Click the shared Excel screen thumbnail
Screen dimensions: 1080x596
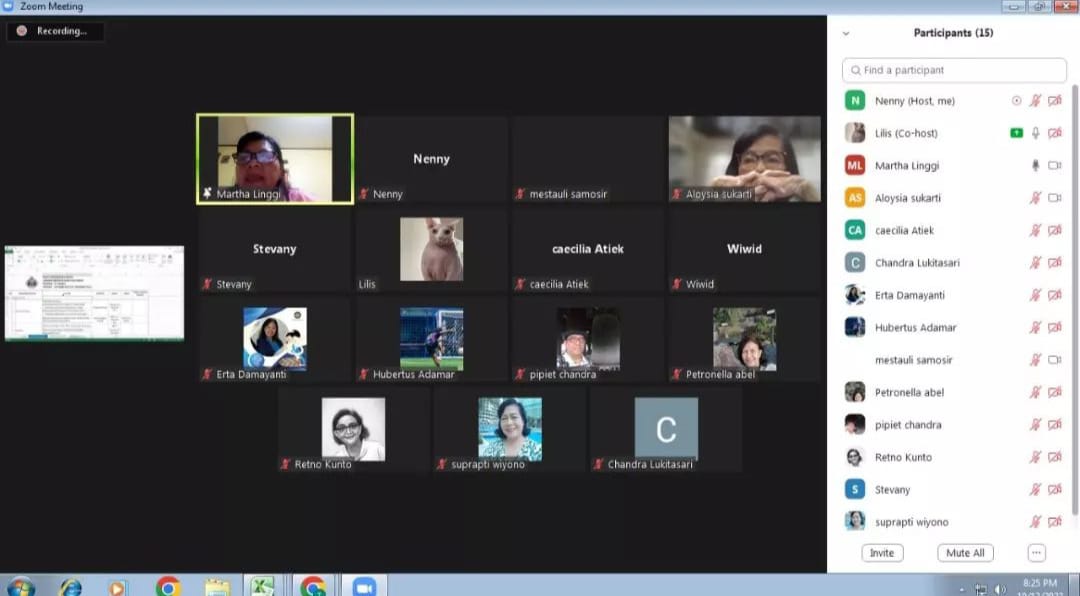(x=94, y=293)
